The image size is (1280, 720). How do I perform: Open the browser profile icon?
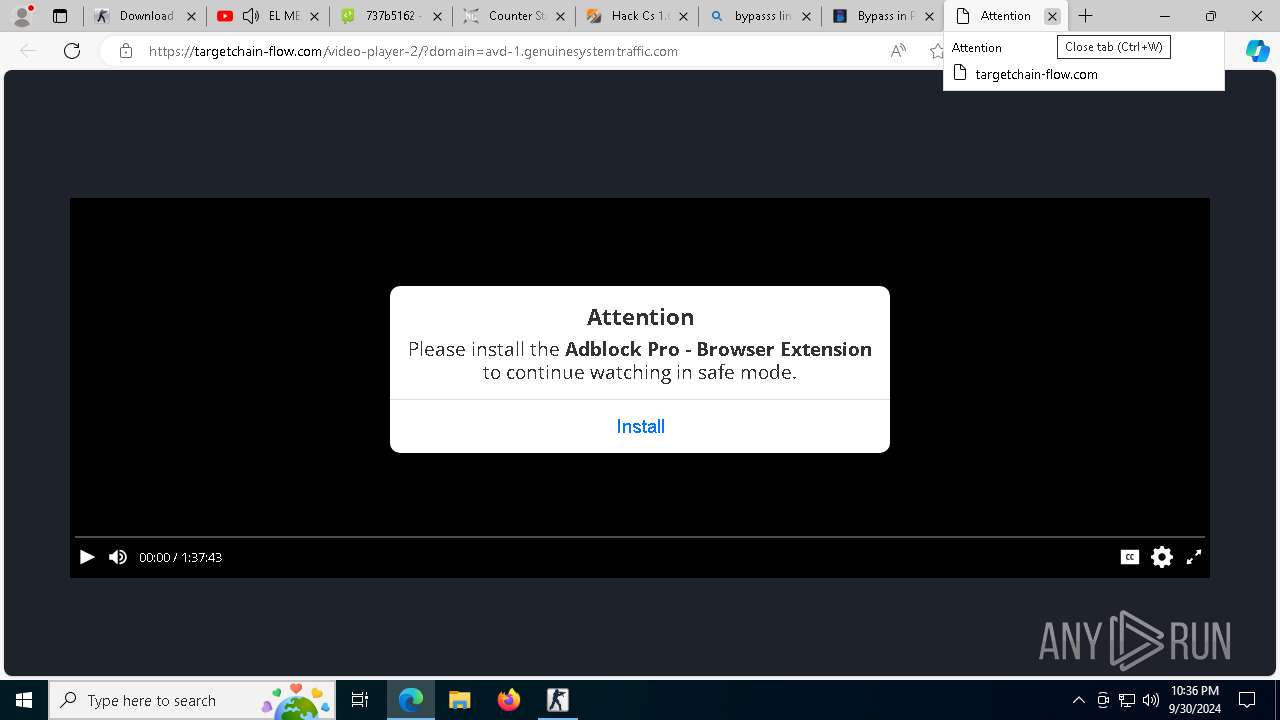(21, 16)
